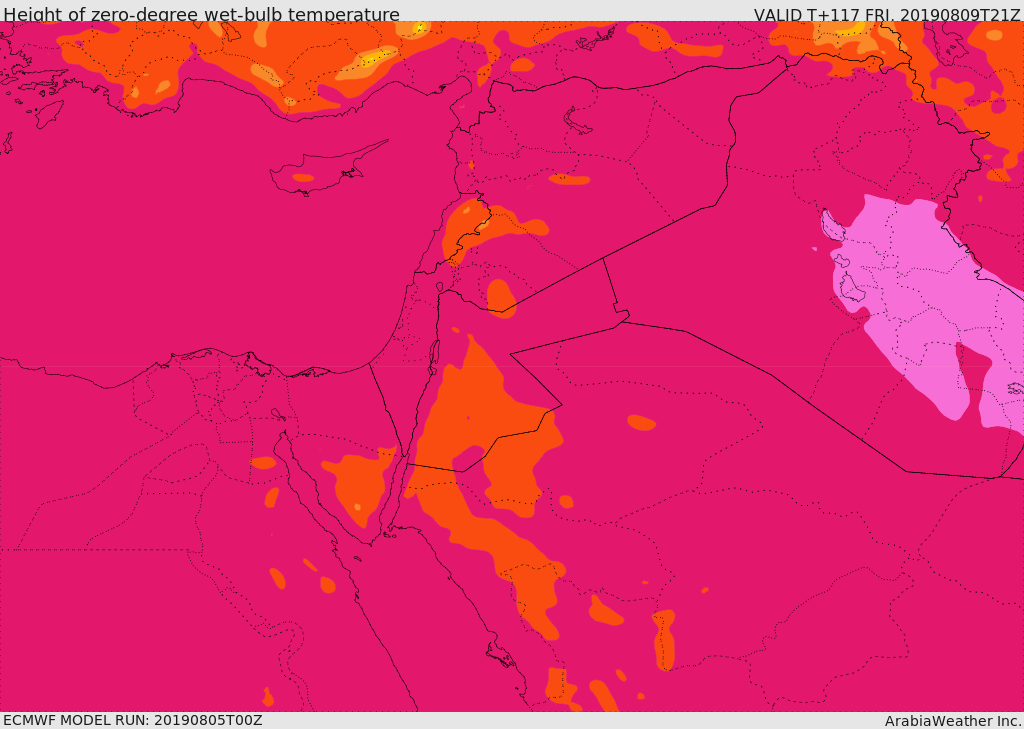Click the 'Height of zero-degree wet-bulb temperature' title

pyautogui.click(x=201, y=13)
